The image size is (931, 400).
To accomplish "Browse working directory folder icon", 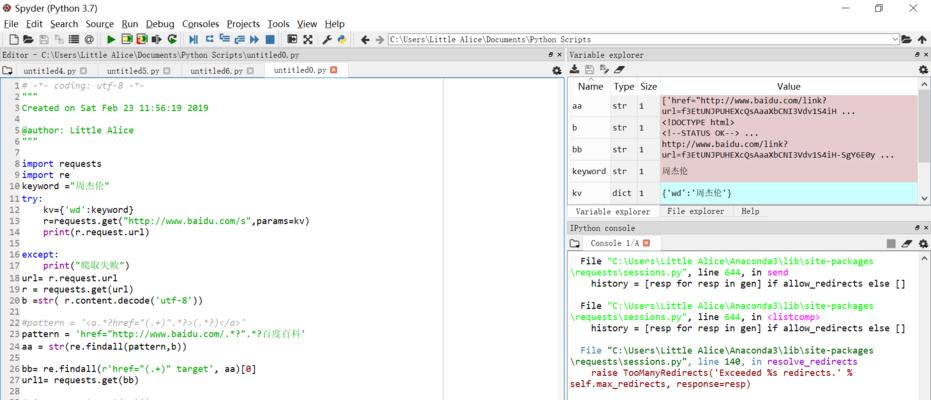I will click(907, 40).
